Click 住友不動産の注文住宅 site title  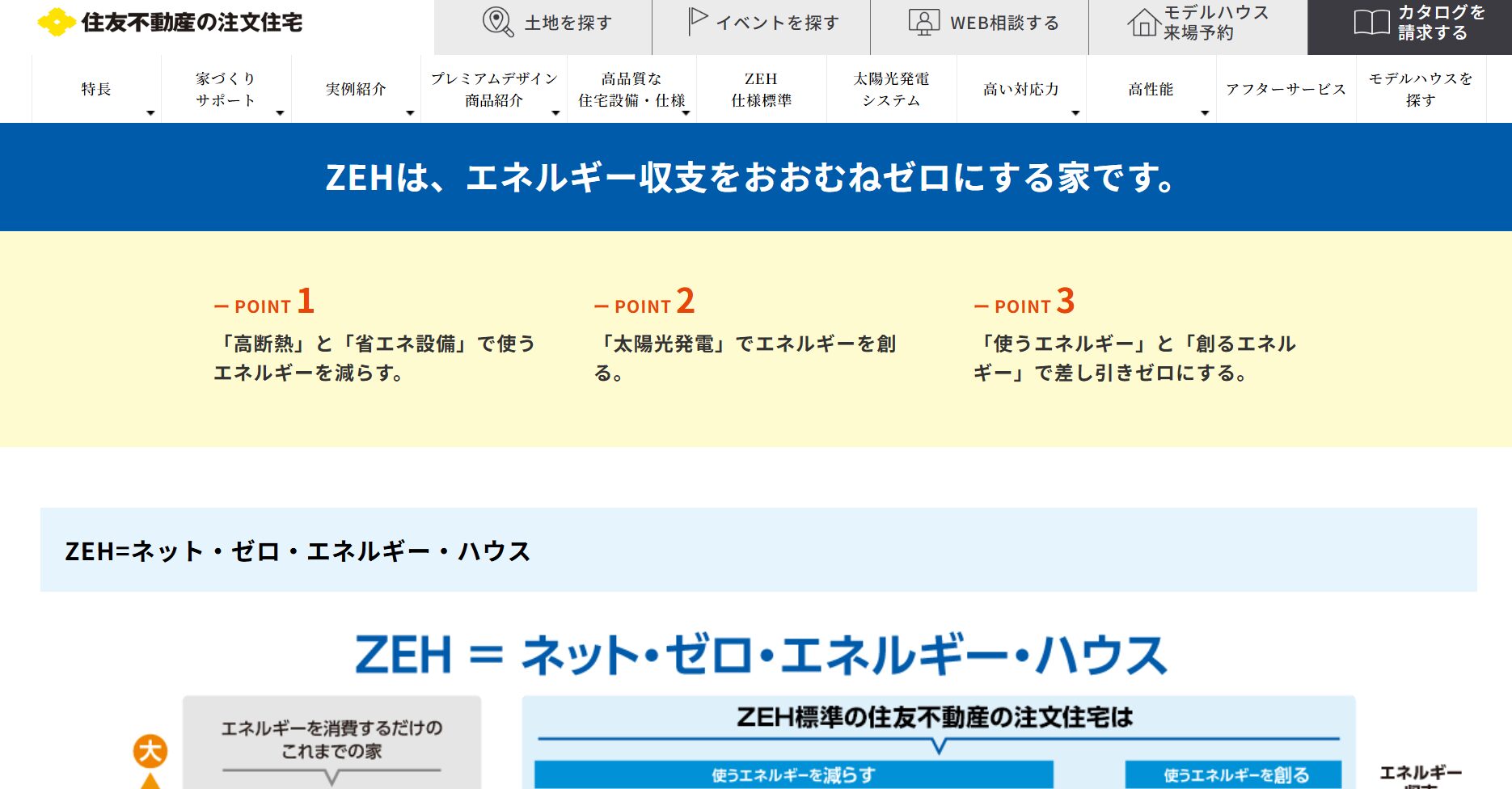click(192, 23)
